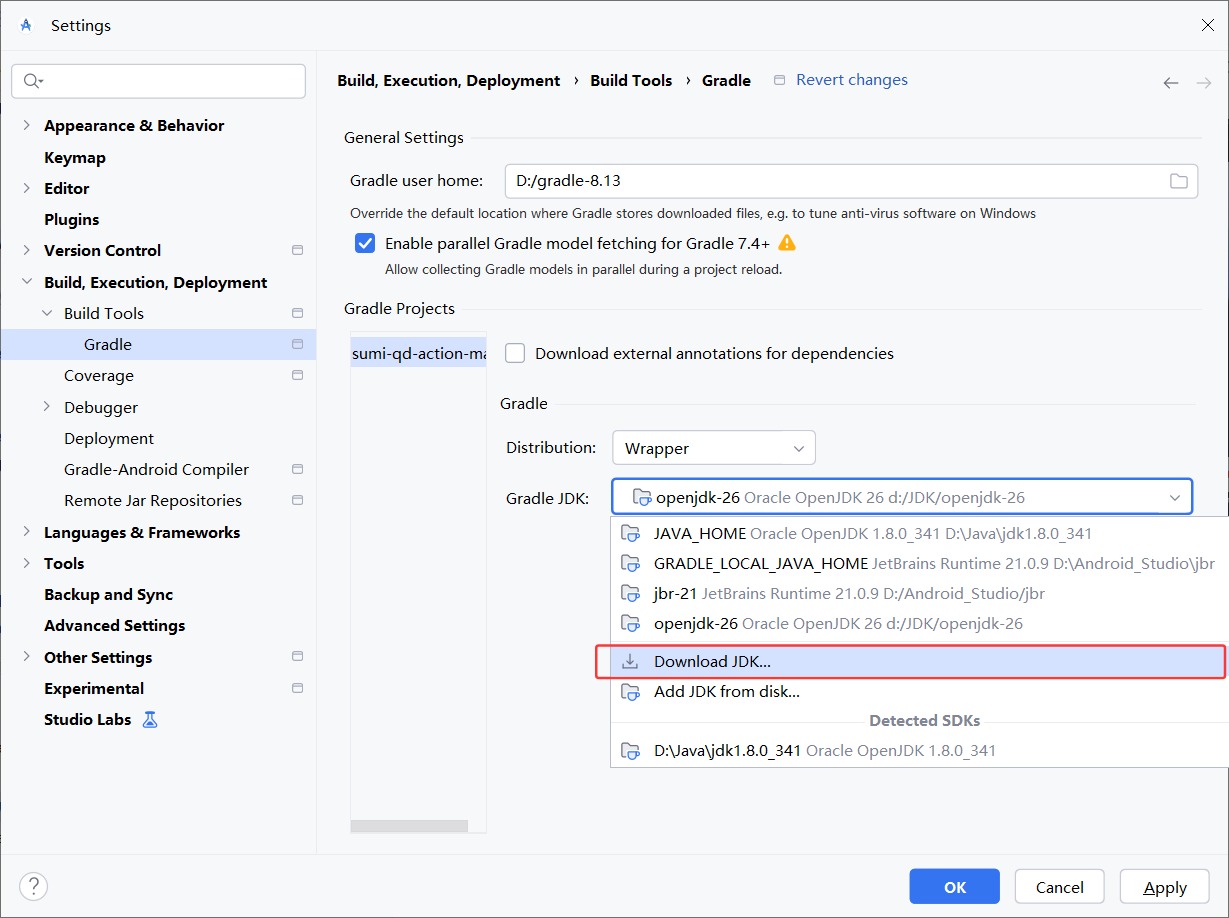Click the search magnifier icon in settings search
1229x918 pixels.
33,81
